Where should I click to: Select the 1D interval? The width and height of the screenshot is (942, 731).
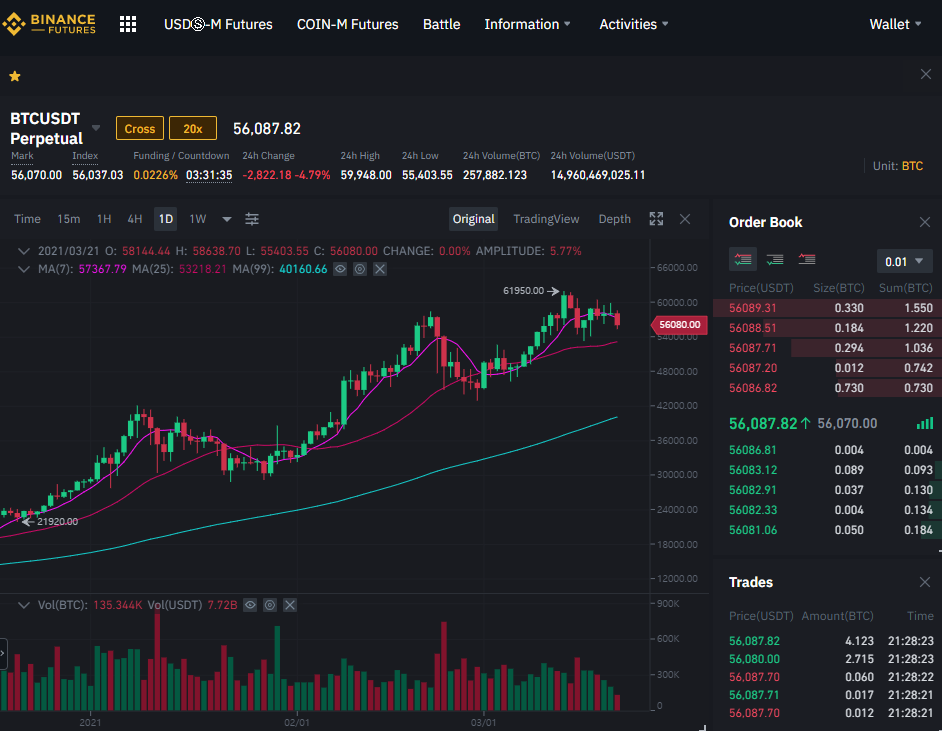(x=166, y=219)
